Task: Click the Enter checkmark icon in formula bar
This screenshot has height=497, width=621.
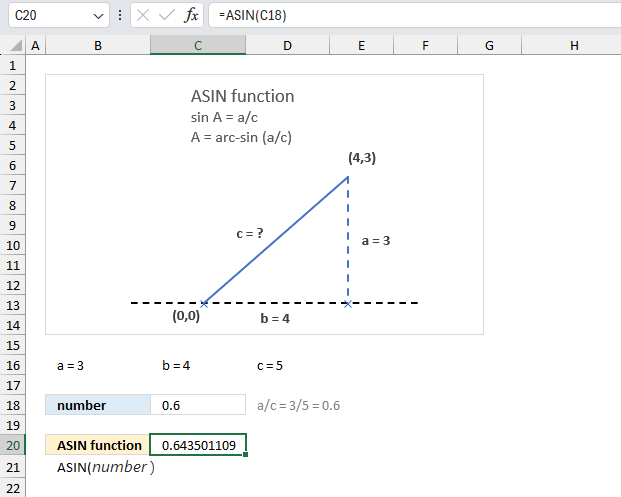Action: 166,15
